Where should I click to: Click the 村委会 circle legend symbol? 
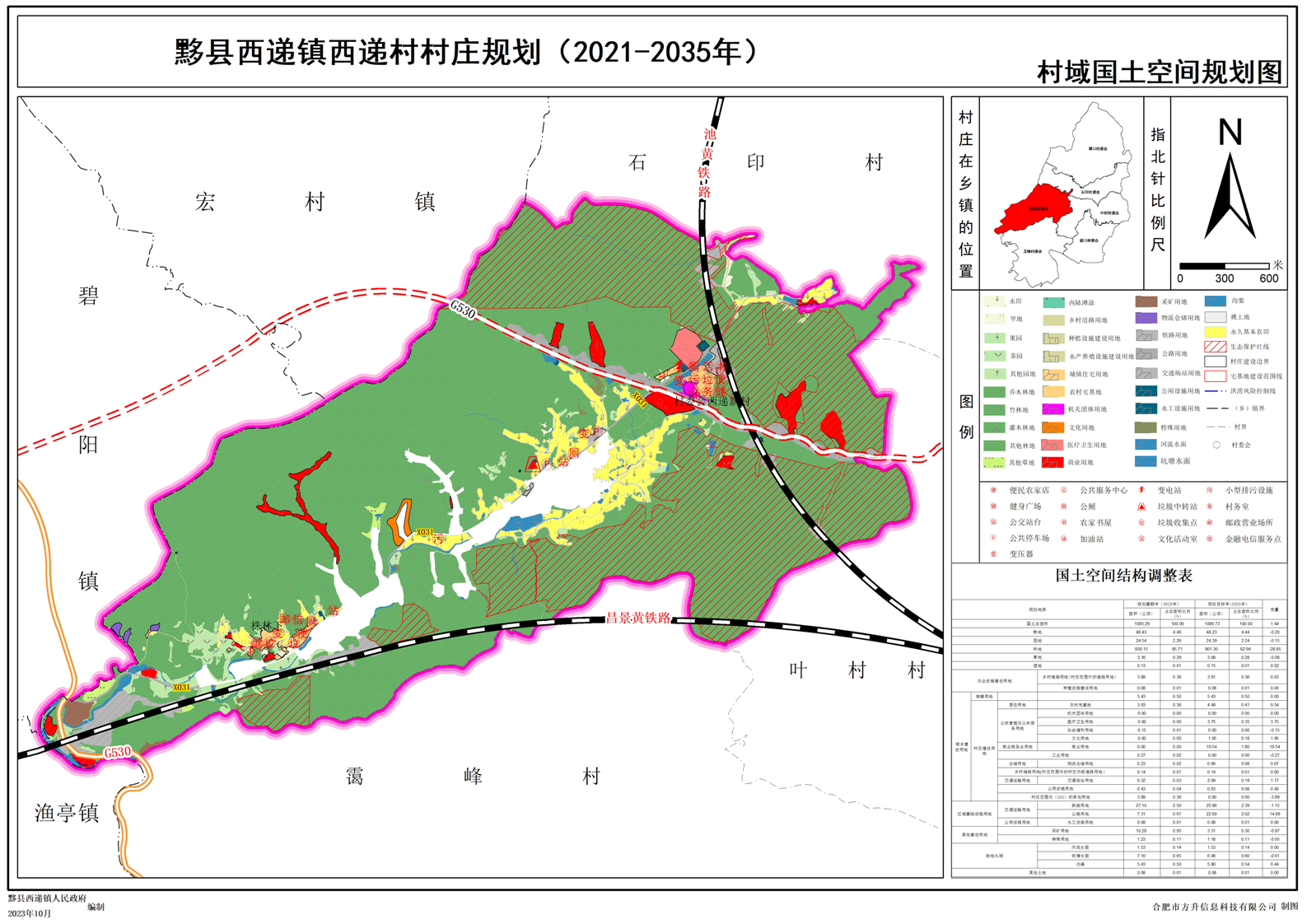coord(1216,445)
